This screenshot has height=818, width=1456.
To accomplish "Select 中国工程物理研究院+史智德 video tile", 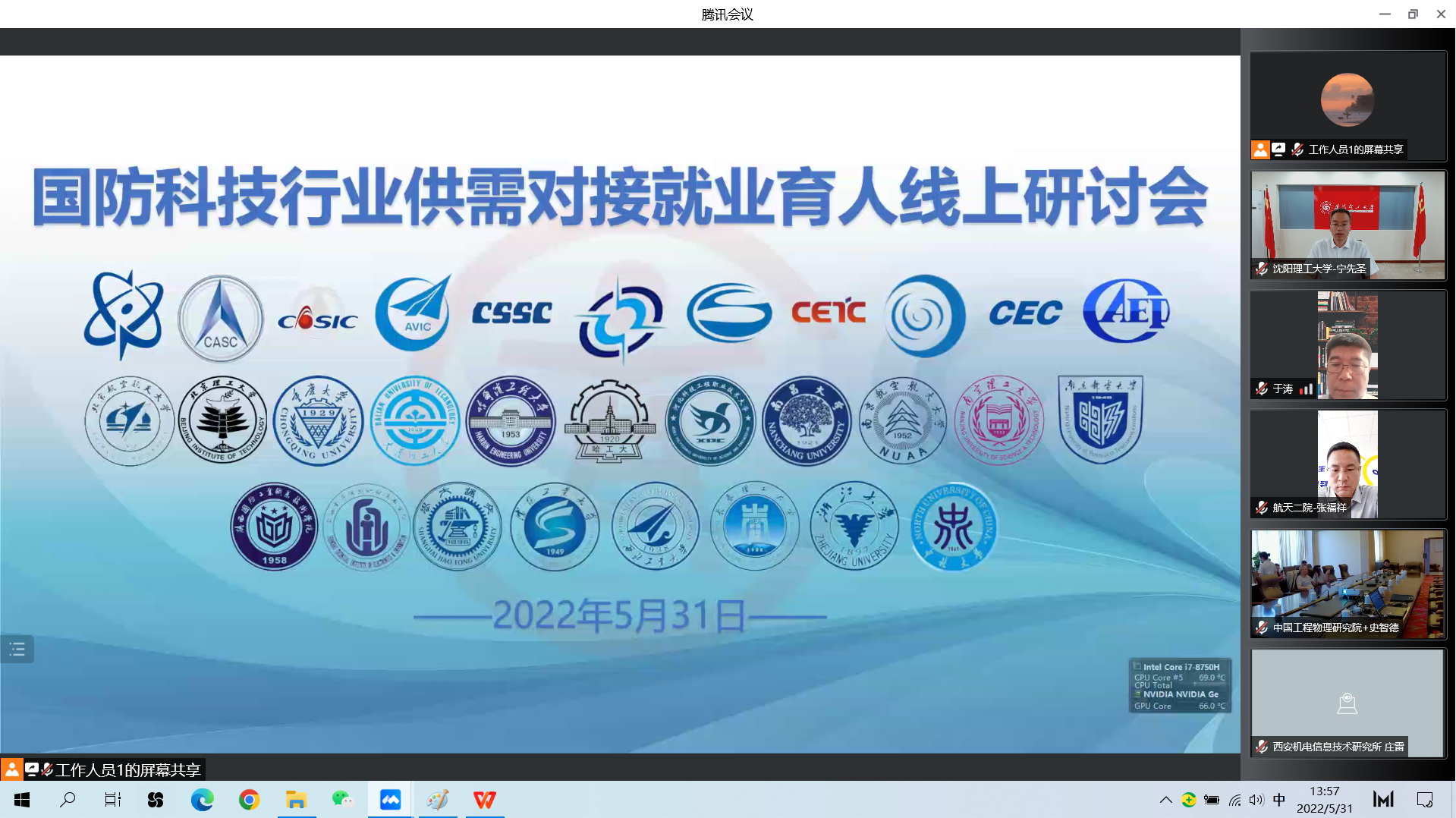I will click(x=1348, y=584).
